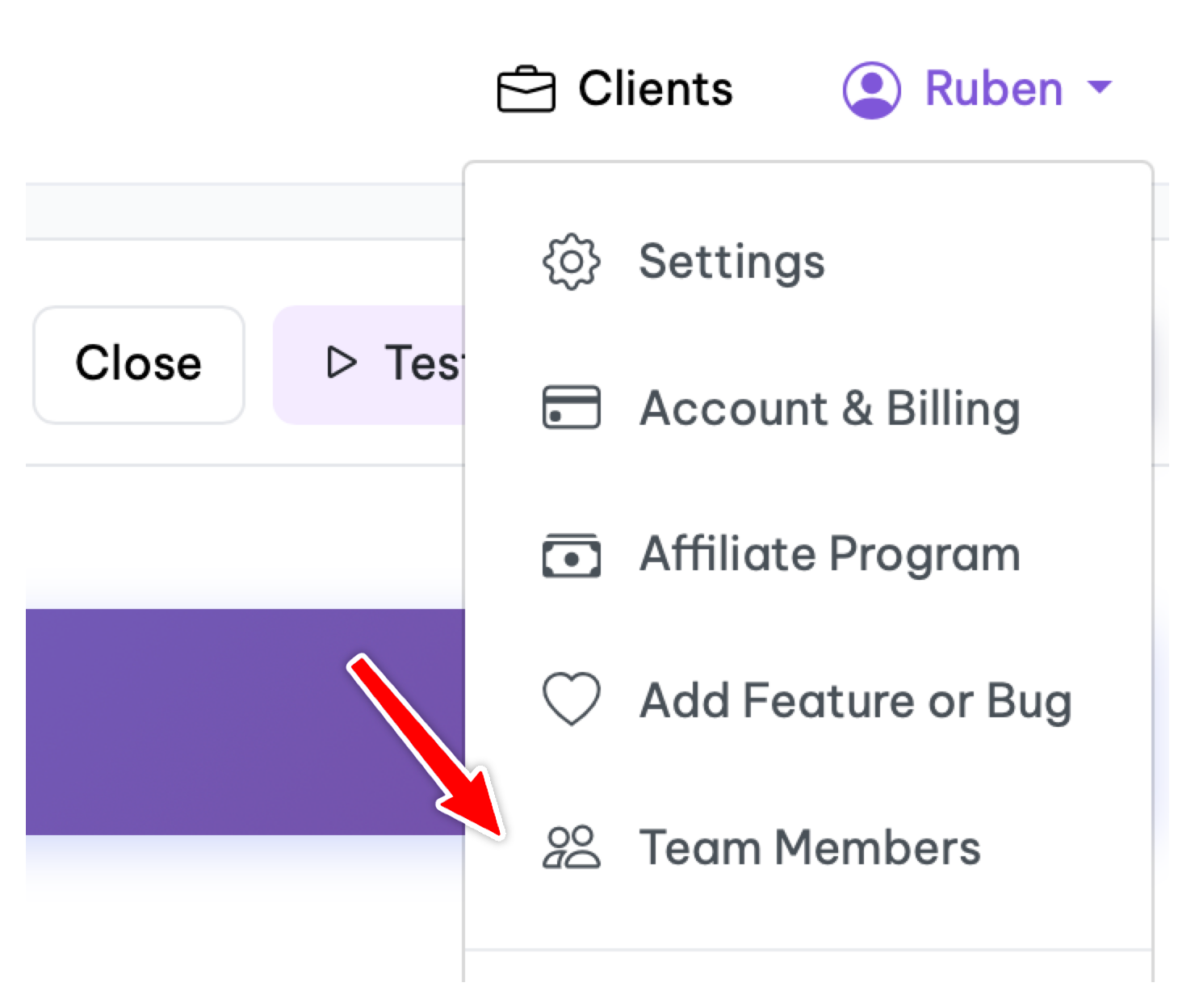
Task: Click the purple banner area
Action: [245, 721]
